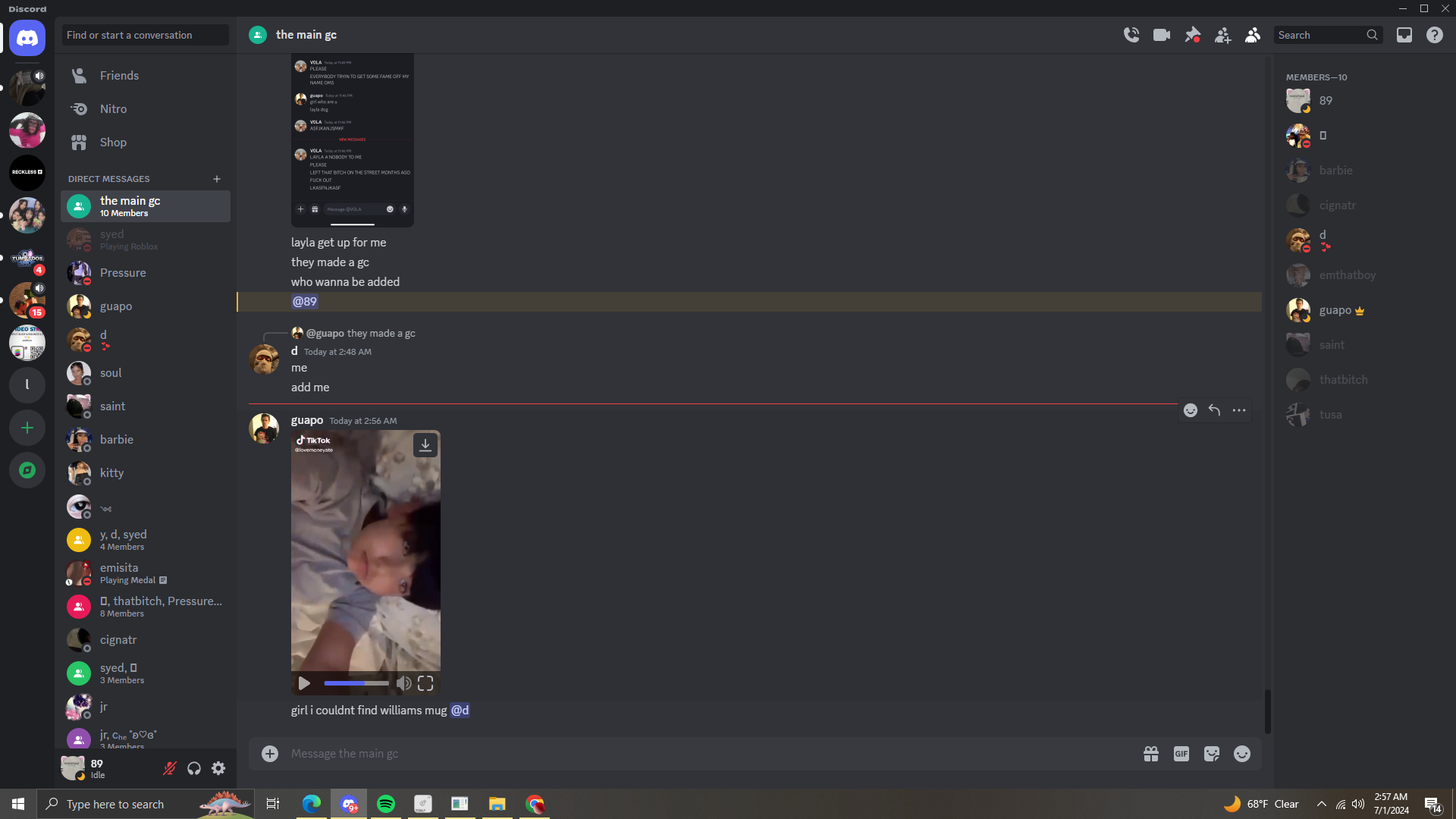Open DM with kitty
Viewport: 1456px width, 819px height.
pos(146,473)
